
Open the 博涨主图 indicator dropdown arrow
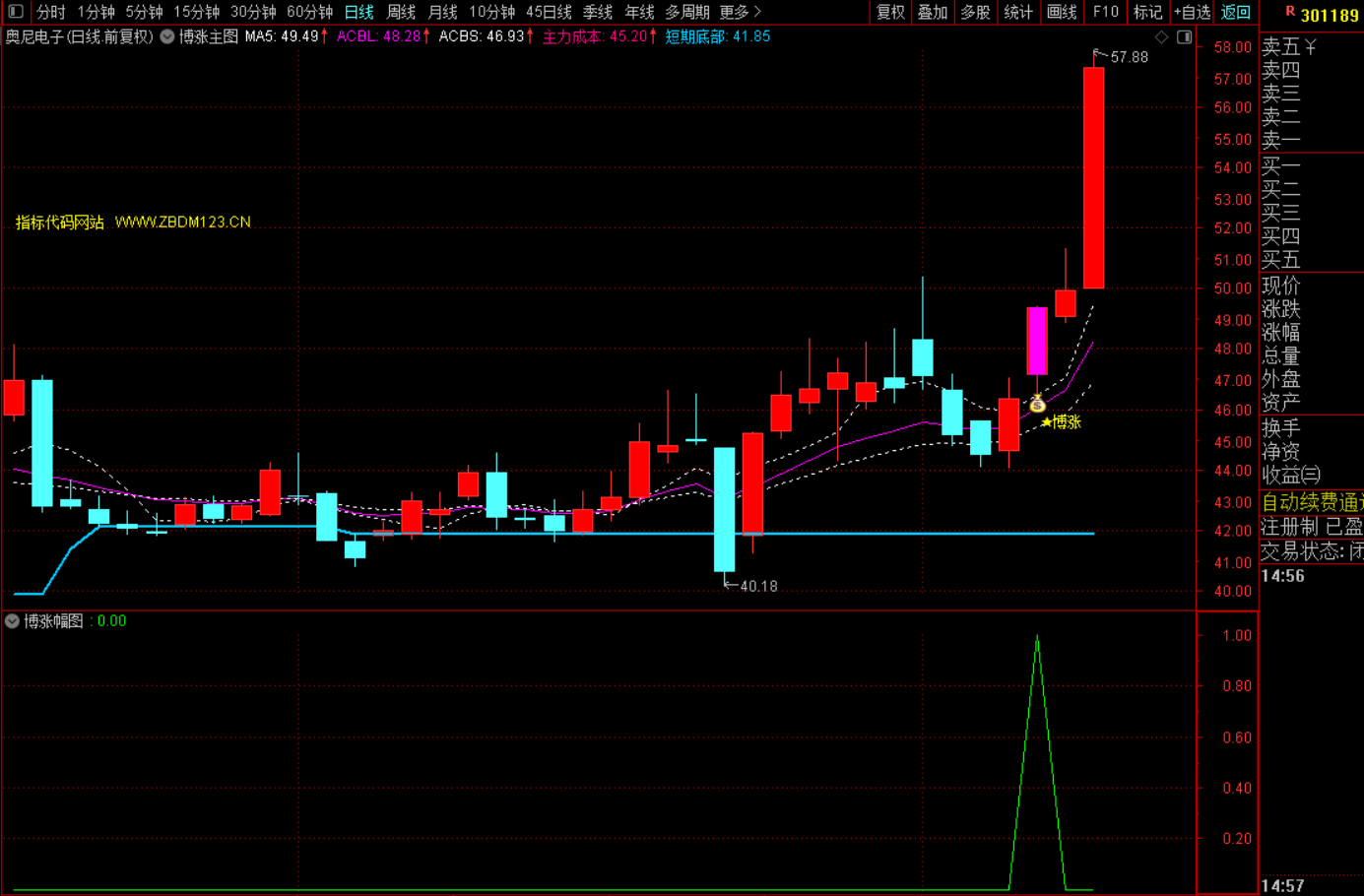point(167,36)
